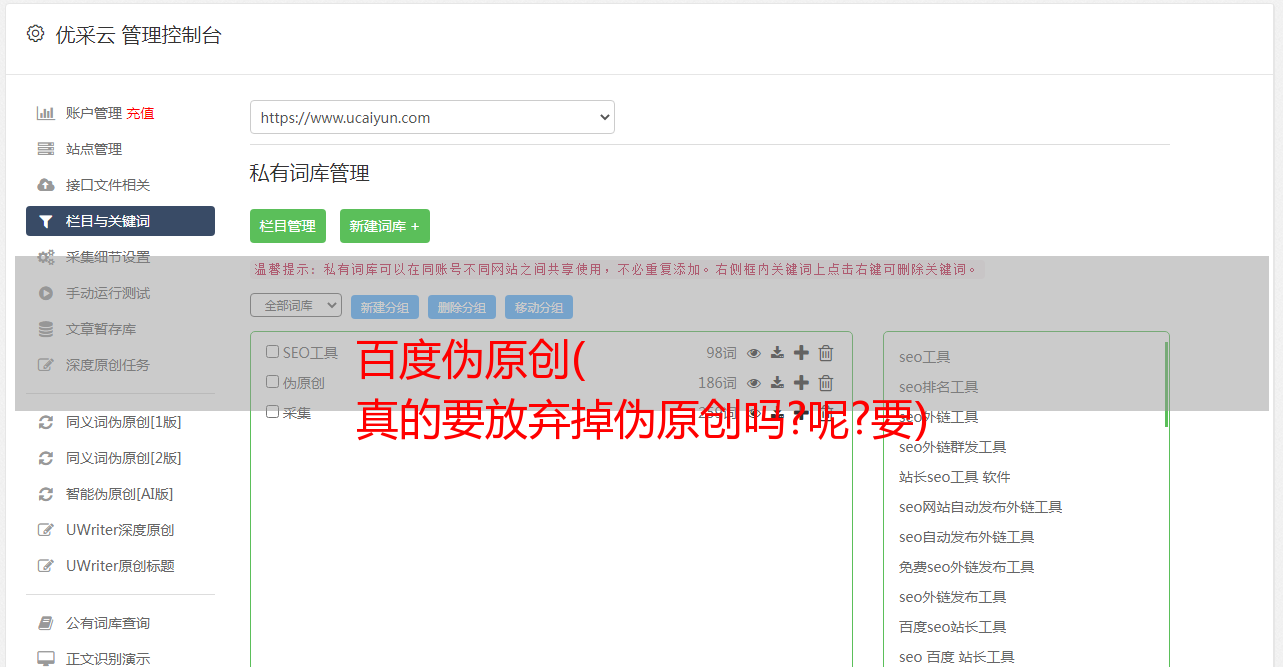
Task: Click the 删除分组 button
Action: point(462,307)
